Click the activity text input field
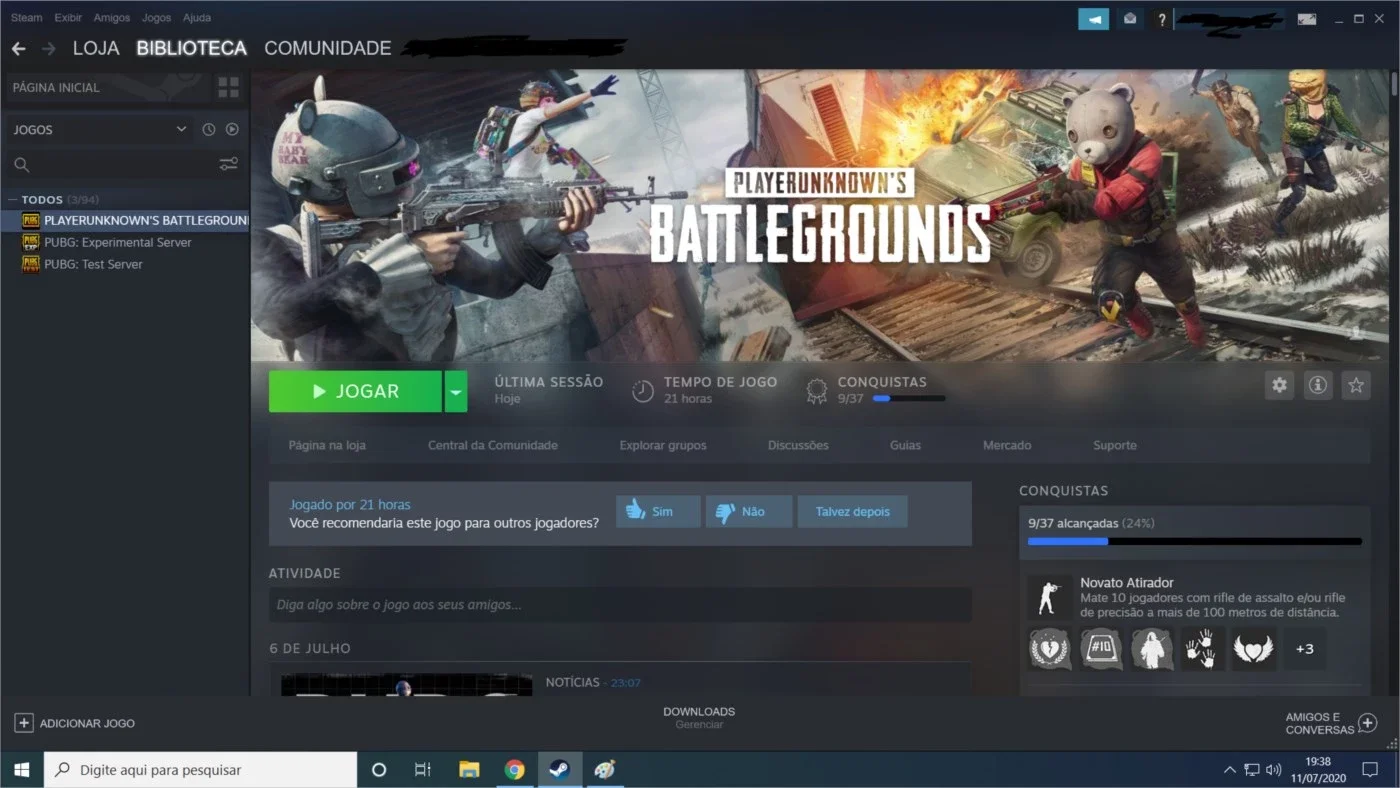Screen dimensions: 1400x788 coord(620,604)
